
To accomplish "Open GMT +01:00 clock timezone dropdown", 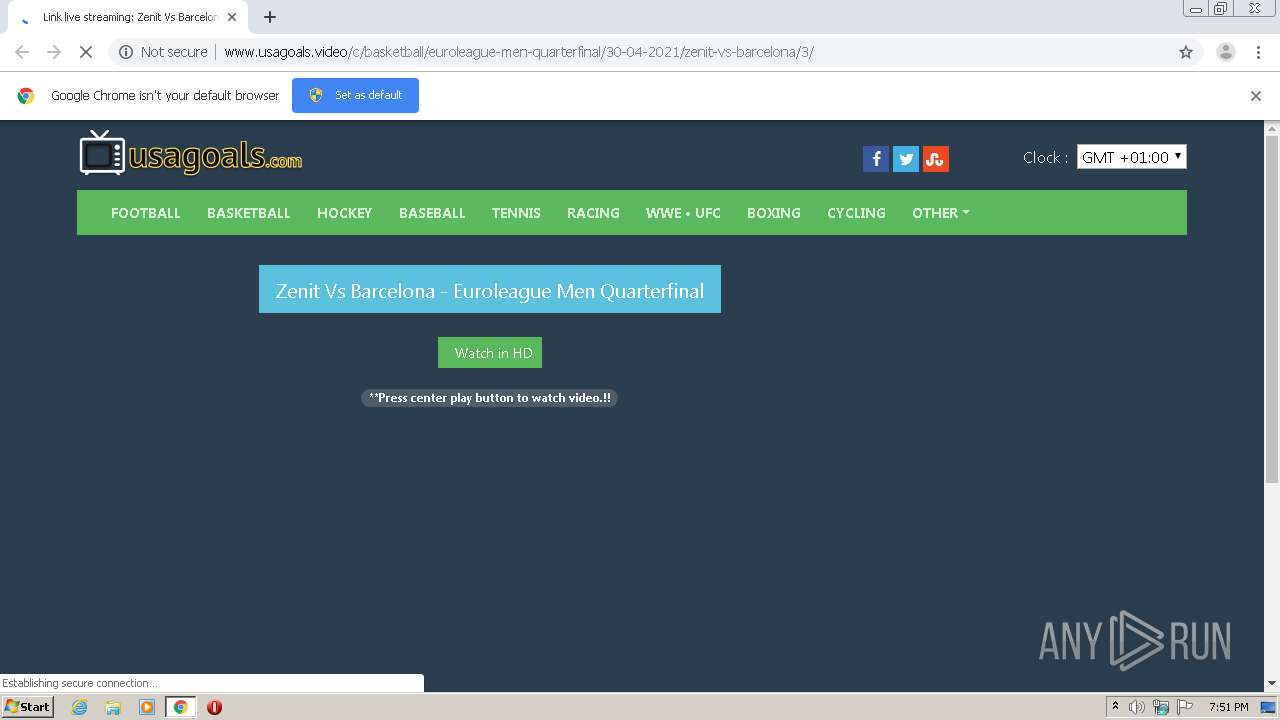I will pos(1131,157).
